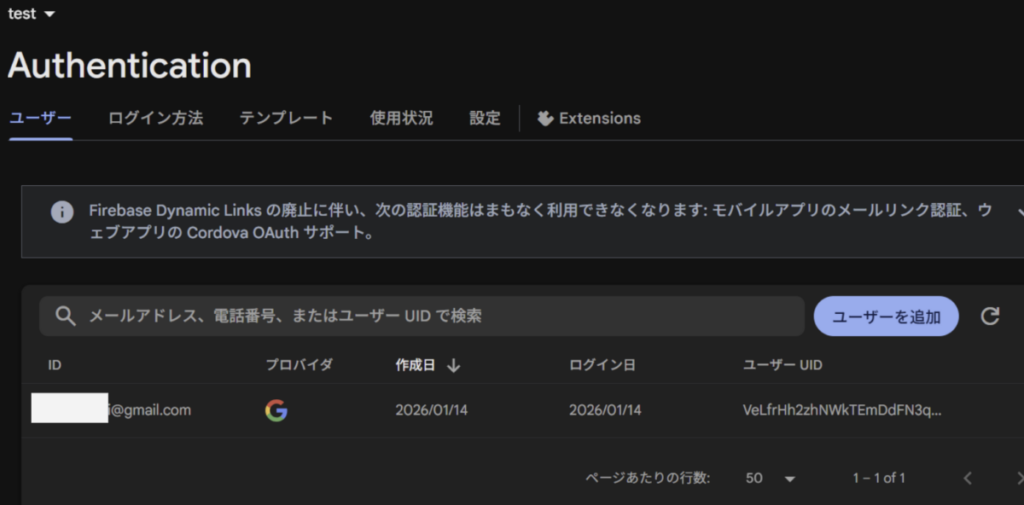Screen dimensions: 1024x505
Task: Select the 設定 tab
Action: pyautogui.click(x=485, y=118)
